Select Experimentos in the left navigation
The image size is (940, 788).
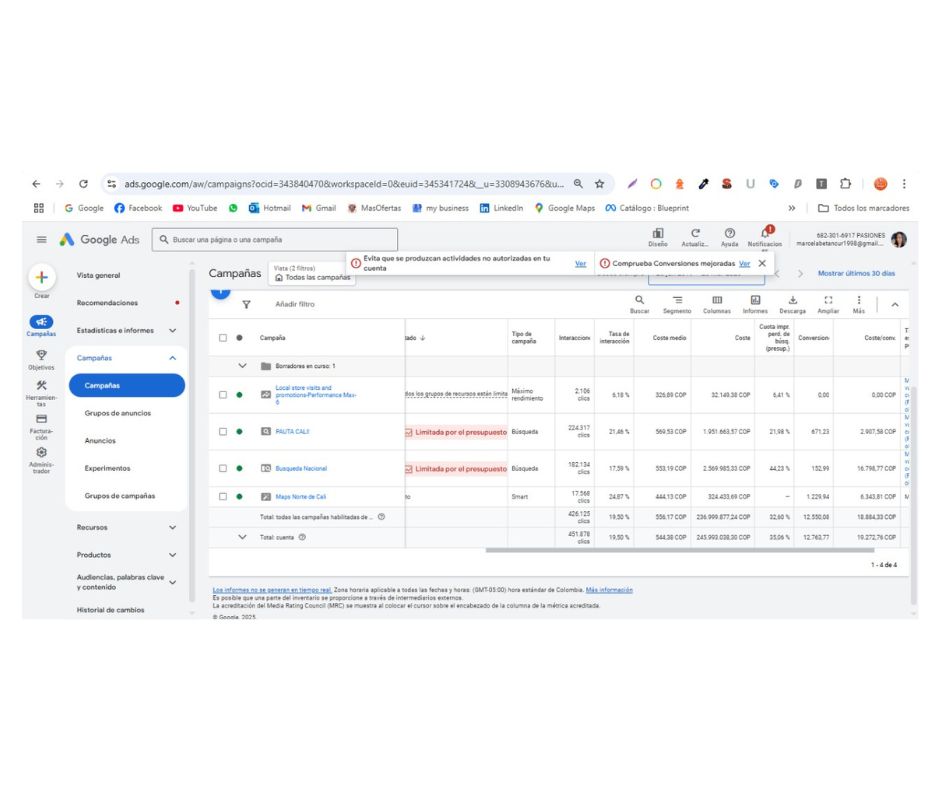[107, 468]
